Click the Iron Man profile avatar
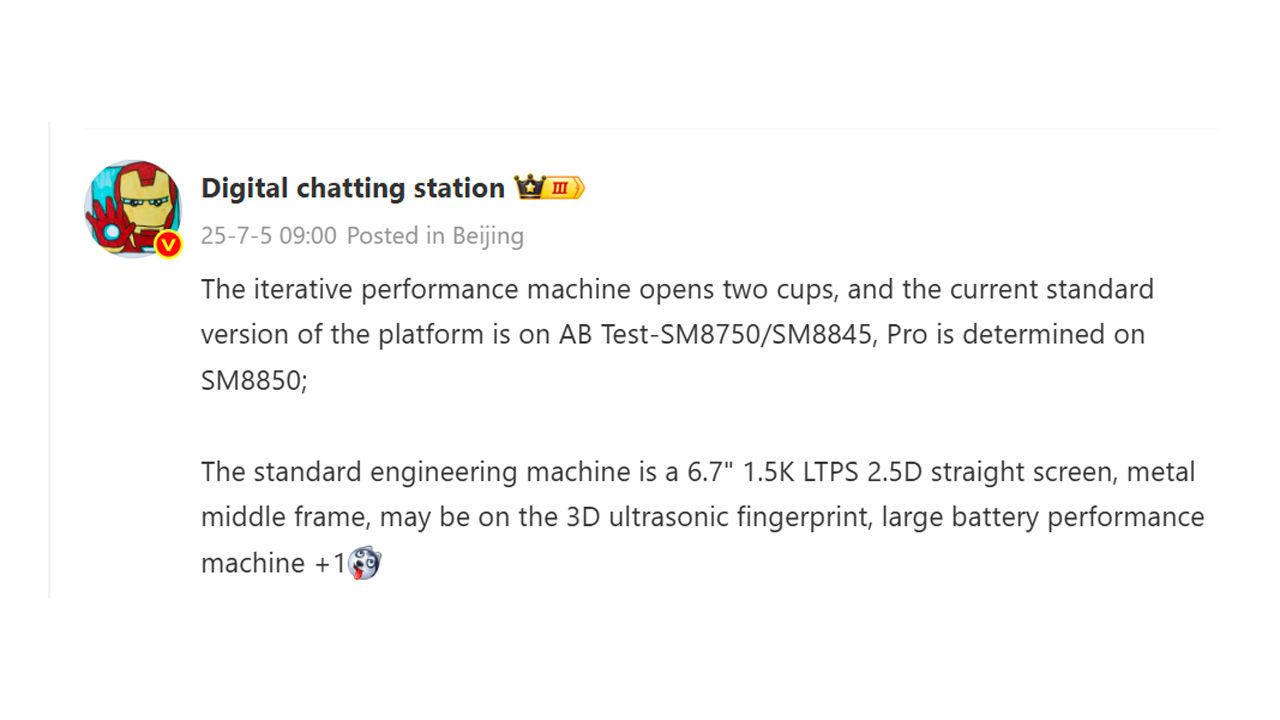 tap(132, 208)
